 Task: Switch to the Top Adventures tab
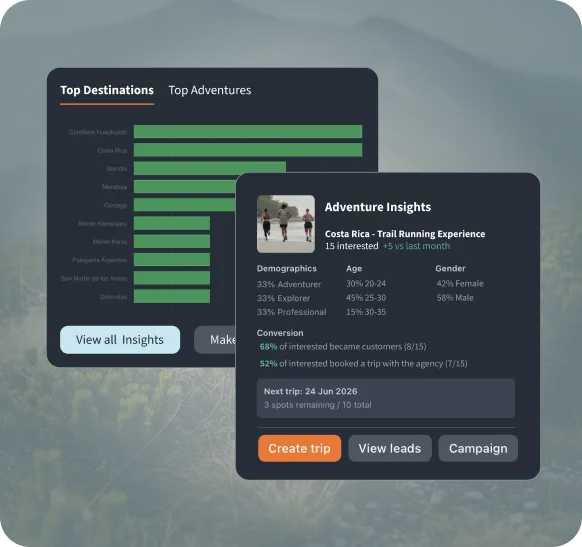210,90
